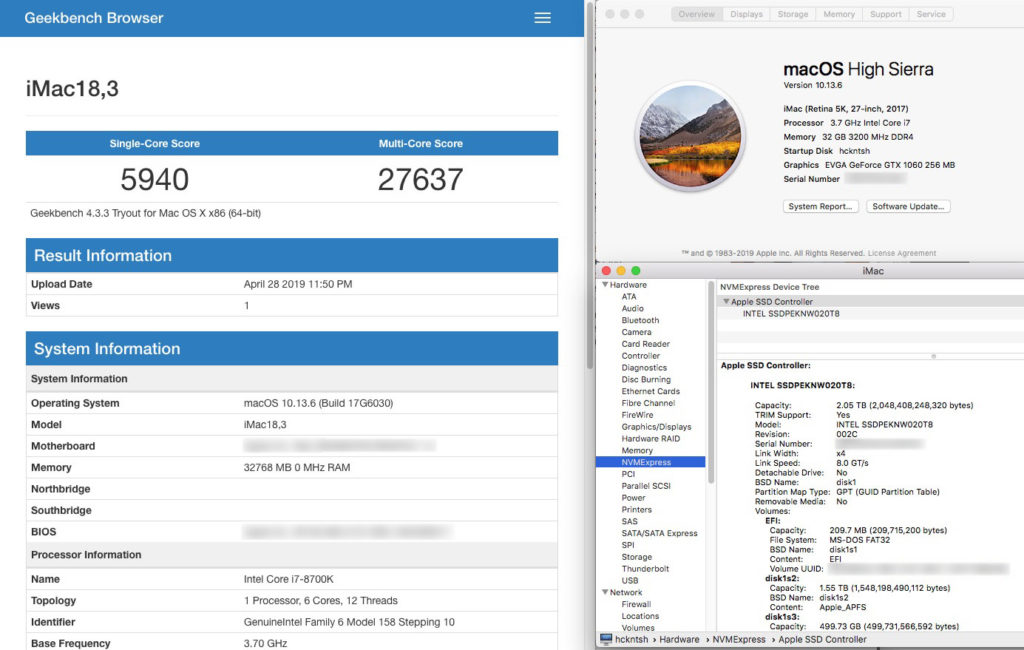Switch to the Service tab
The width and height of the screenshot is (1024, 650).
[x=931, y=14]
